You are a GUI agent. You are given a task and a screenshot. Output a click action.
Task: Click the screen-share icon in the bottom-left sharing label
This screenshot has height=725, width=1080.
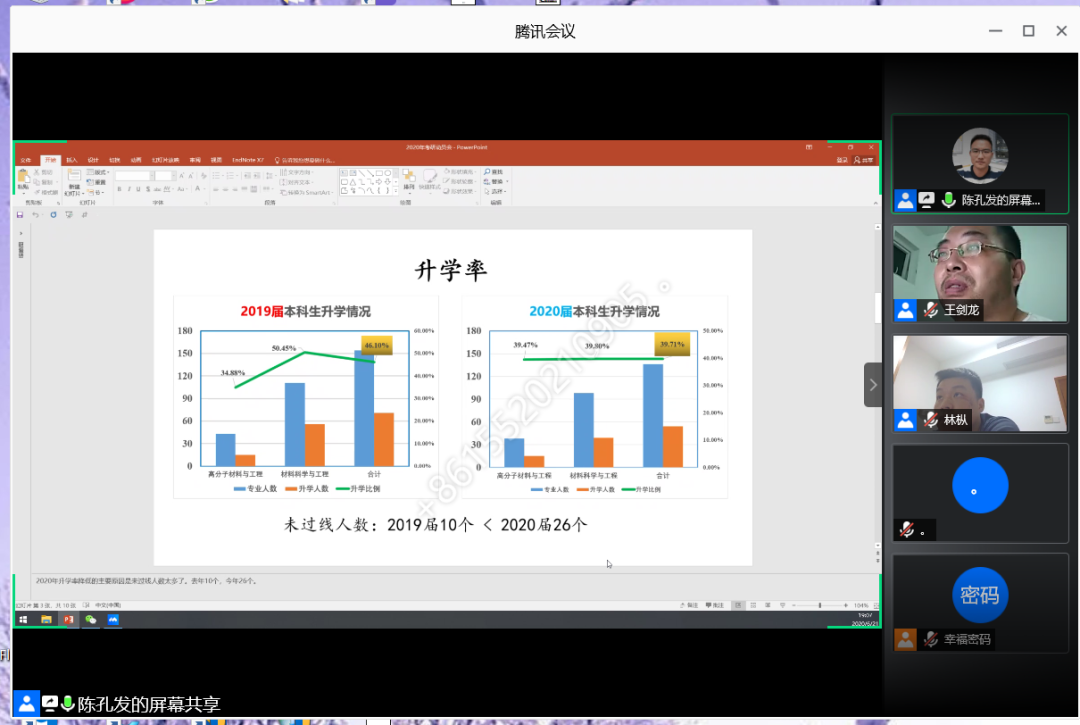coord(49,704)
